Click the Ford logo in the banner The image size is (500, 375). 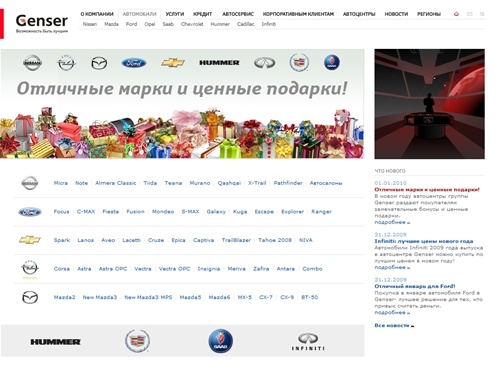pyautogui.click(x=134, y=63)
